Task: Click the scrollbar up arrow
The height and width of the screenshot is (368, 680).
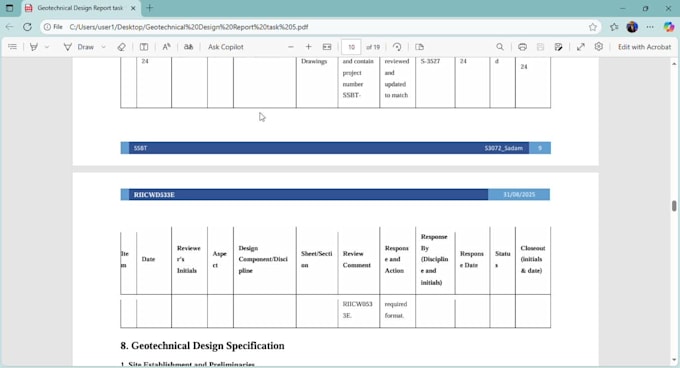Action: pos(674,64)
